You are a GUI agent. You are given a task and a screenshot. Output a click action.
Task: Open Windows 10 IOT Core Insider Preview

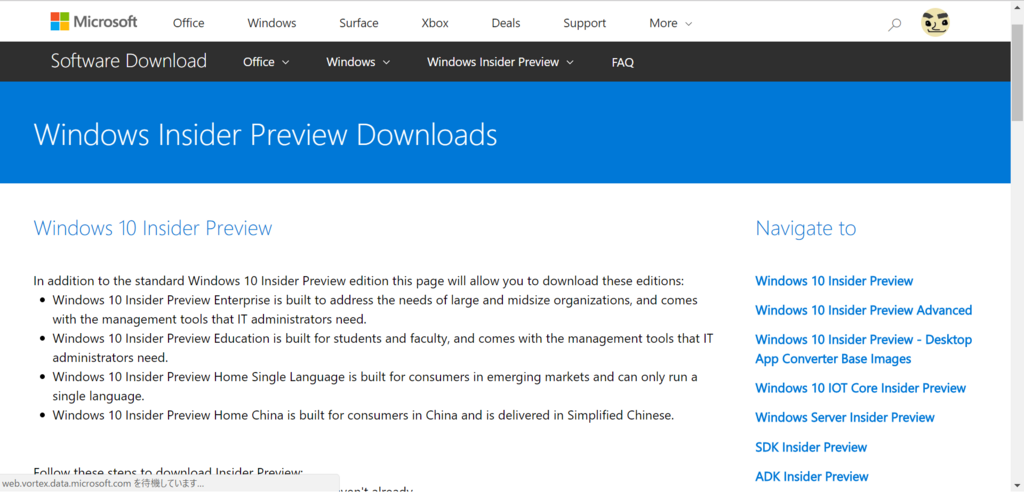click(860, 388)
